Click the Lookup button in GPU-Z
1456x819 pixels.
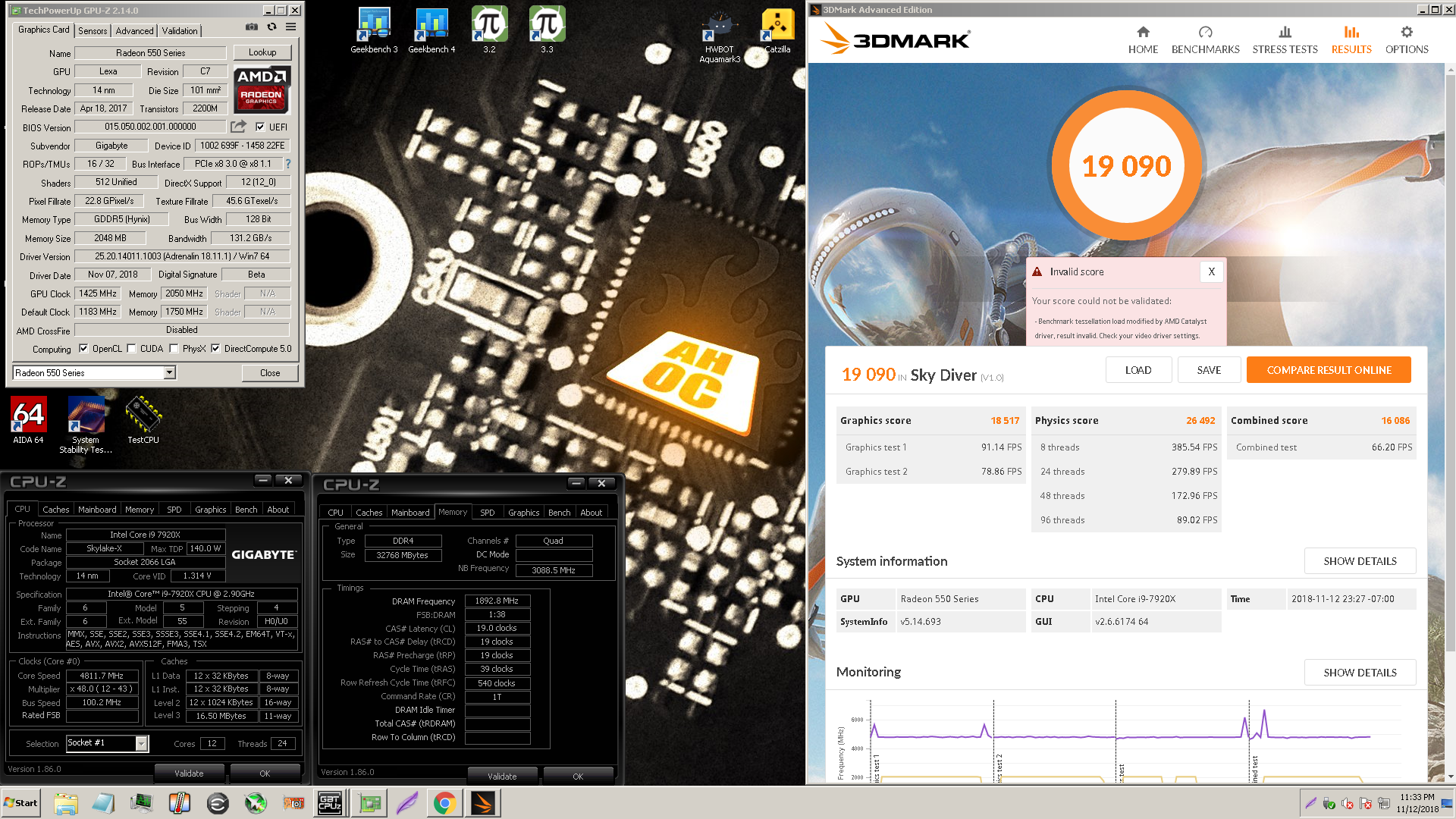pyautogui.click(x=262, y=52)
